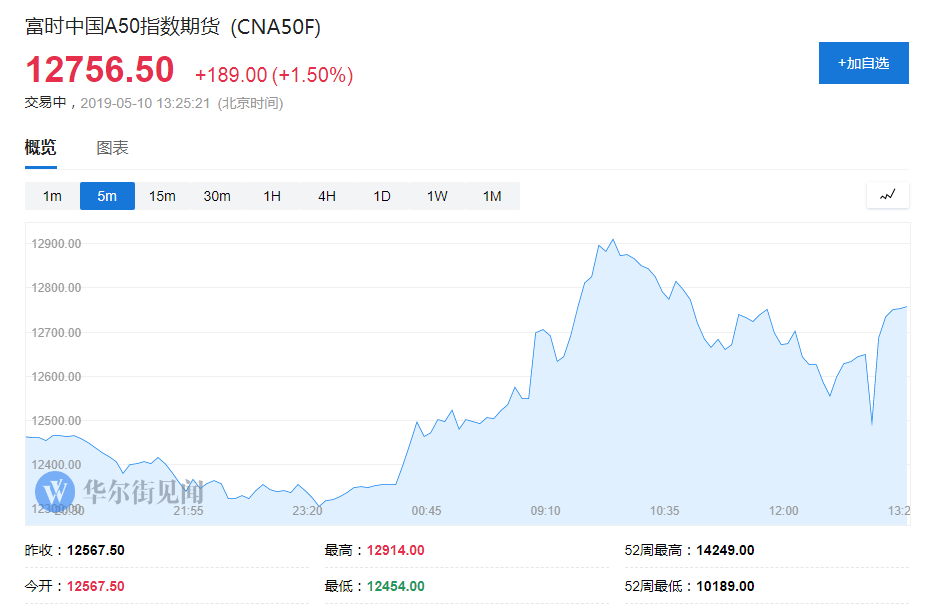Set chart interval to 1H
This screenshot has width=935, height=611.
click(272, 196)
